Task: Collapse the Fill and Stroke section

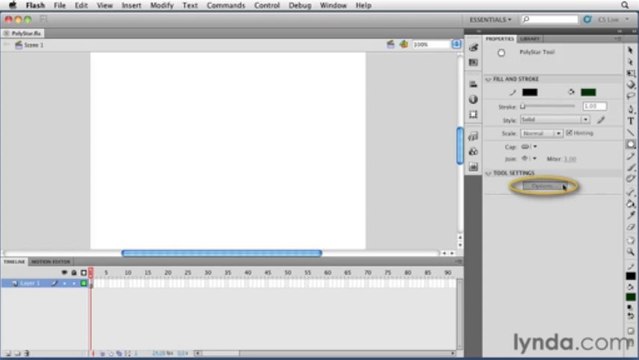Action: (488, 79)
